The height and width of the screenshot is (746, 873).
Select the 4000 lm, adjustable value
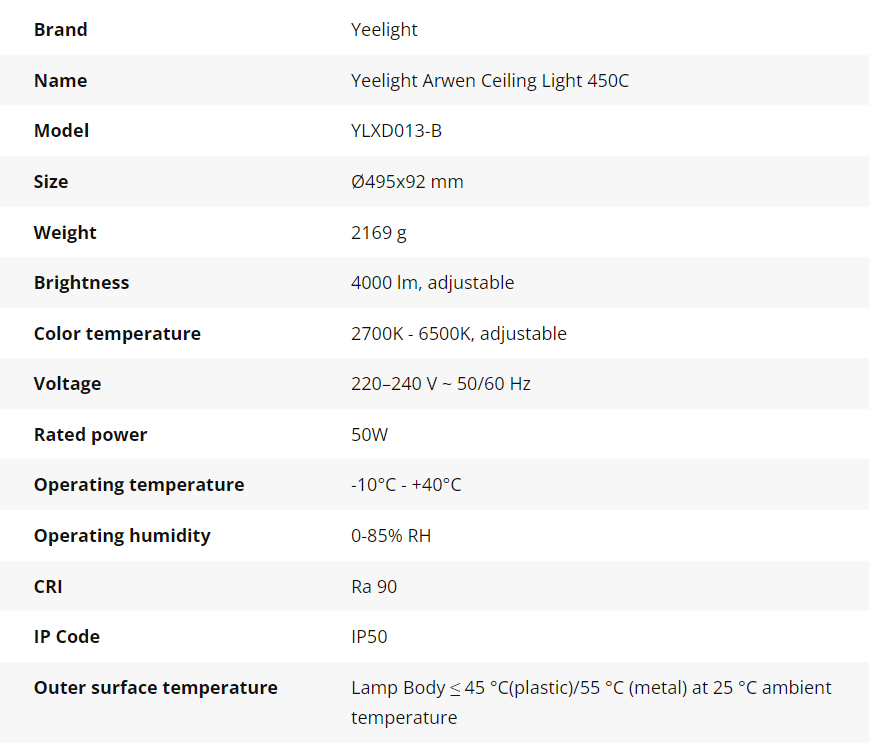tap(432, 283)
